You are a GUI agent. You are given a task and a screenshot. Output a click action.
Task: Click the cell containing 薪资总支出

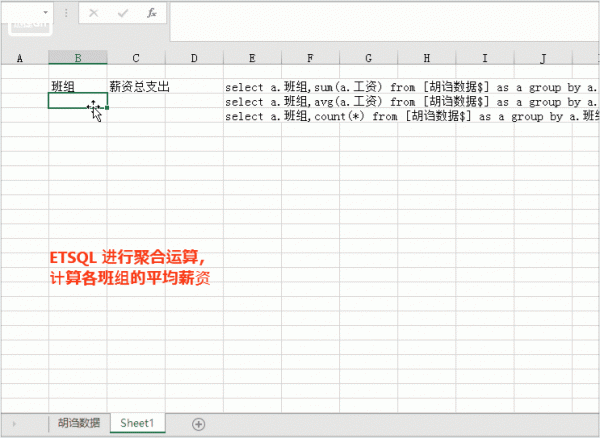[x=136, y=86]
